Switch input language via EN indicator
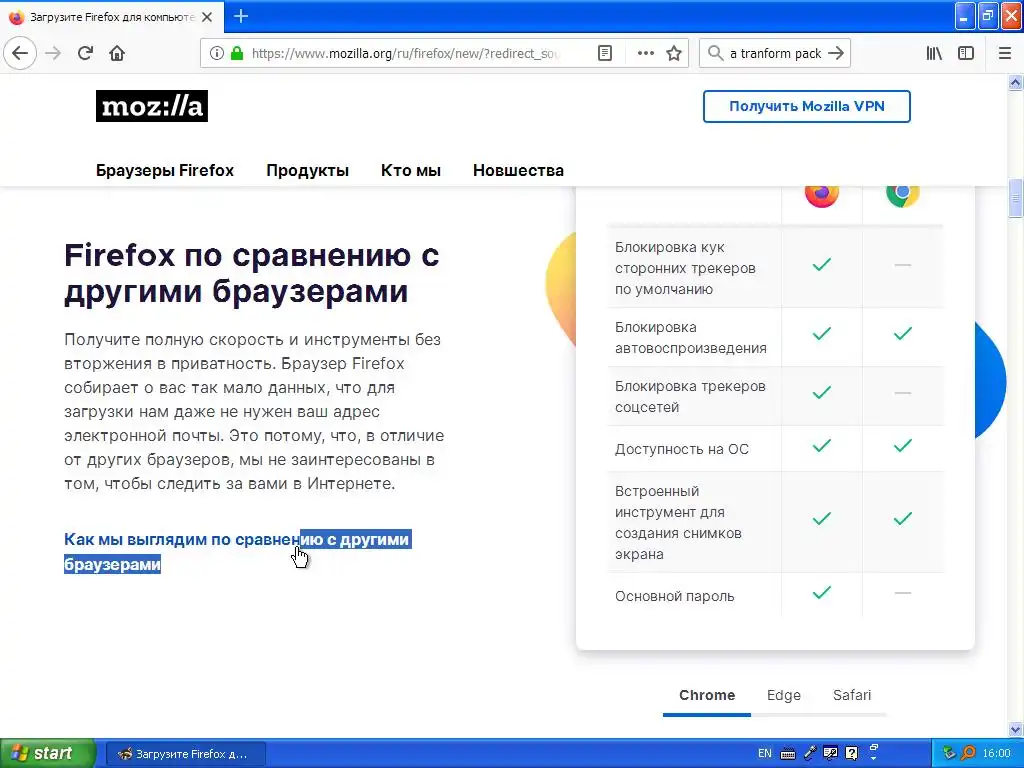The width and height of the screenshot is (1024, 768). click(x=764, y=754)
